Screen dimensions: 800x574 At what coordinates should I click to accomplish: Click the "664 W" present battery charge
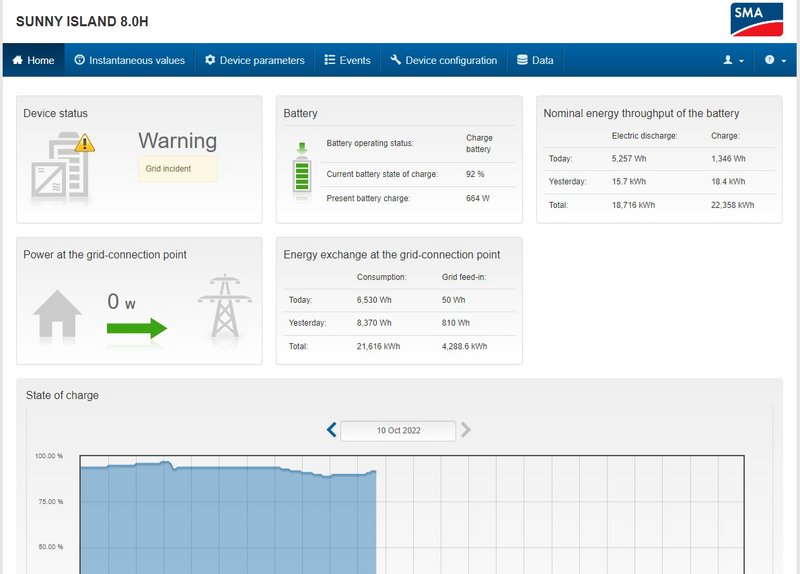click(x=478, y=198)
